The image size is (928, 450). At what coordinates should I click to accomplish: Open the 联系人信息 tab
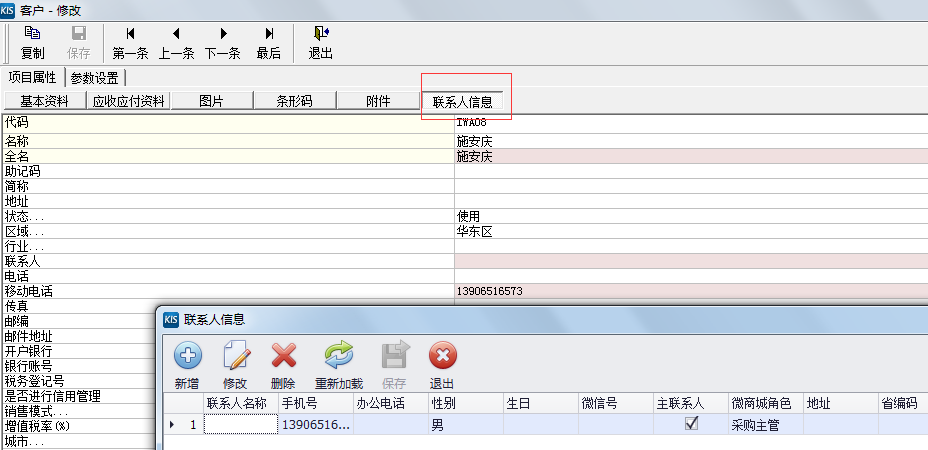pyautogui.click(x=464, y=102)
